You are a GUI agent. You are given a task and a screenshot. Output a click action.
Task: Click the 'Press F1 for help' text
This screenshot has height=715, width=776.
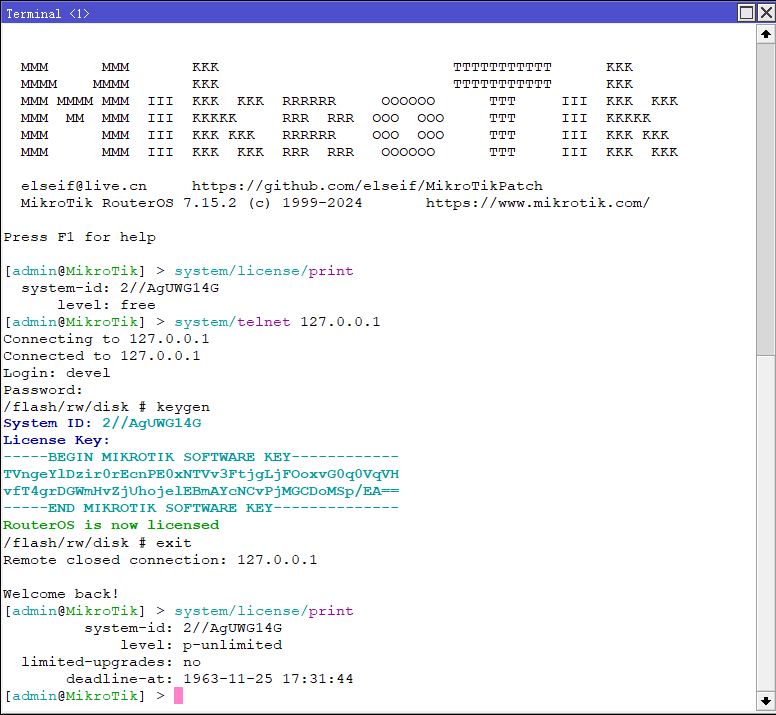point(80,237)
